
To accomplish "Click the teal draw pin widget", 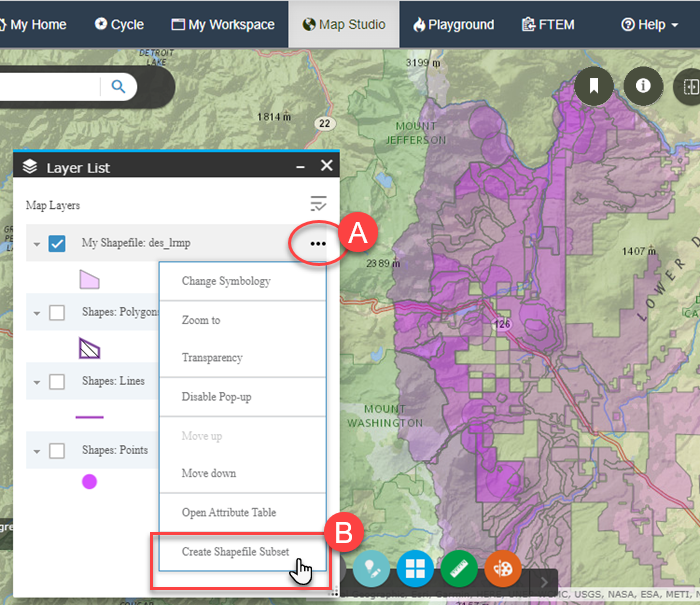I will click(x=371, y=568).
